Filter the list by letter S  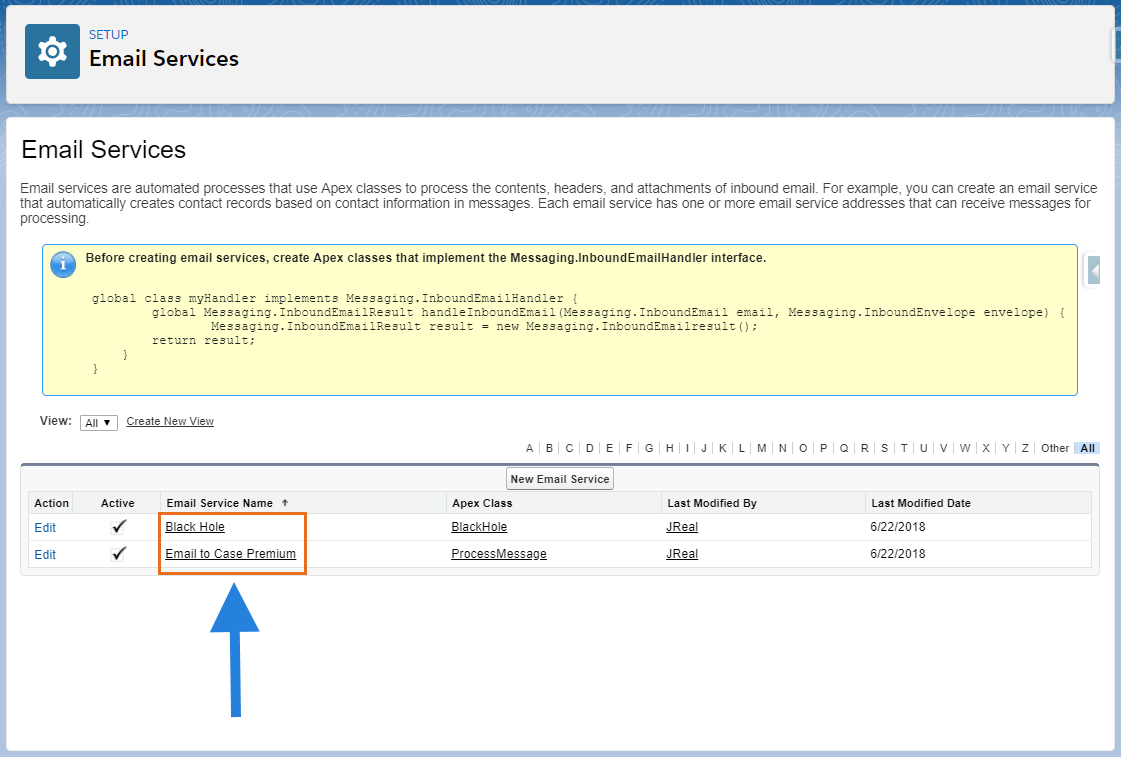pyautogui.click(x=884, y=448)
